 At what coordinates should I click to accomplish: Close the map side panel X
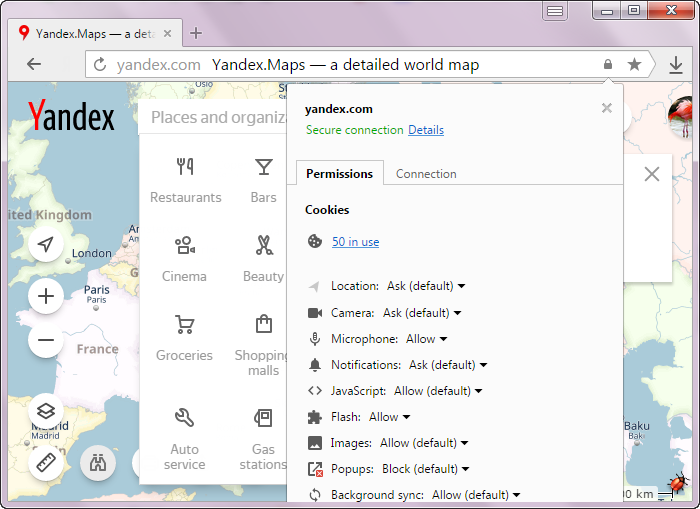pos(652,174)
